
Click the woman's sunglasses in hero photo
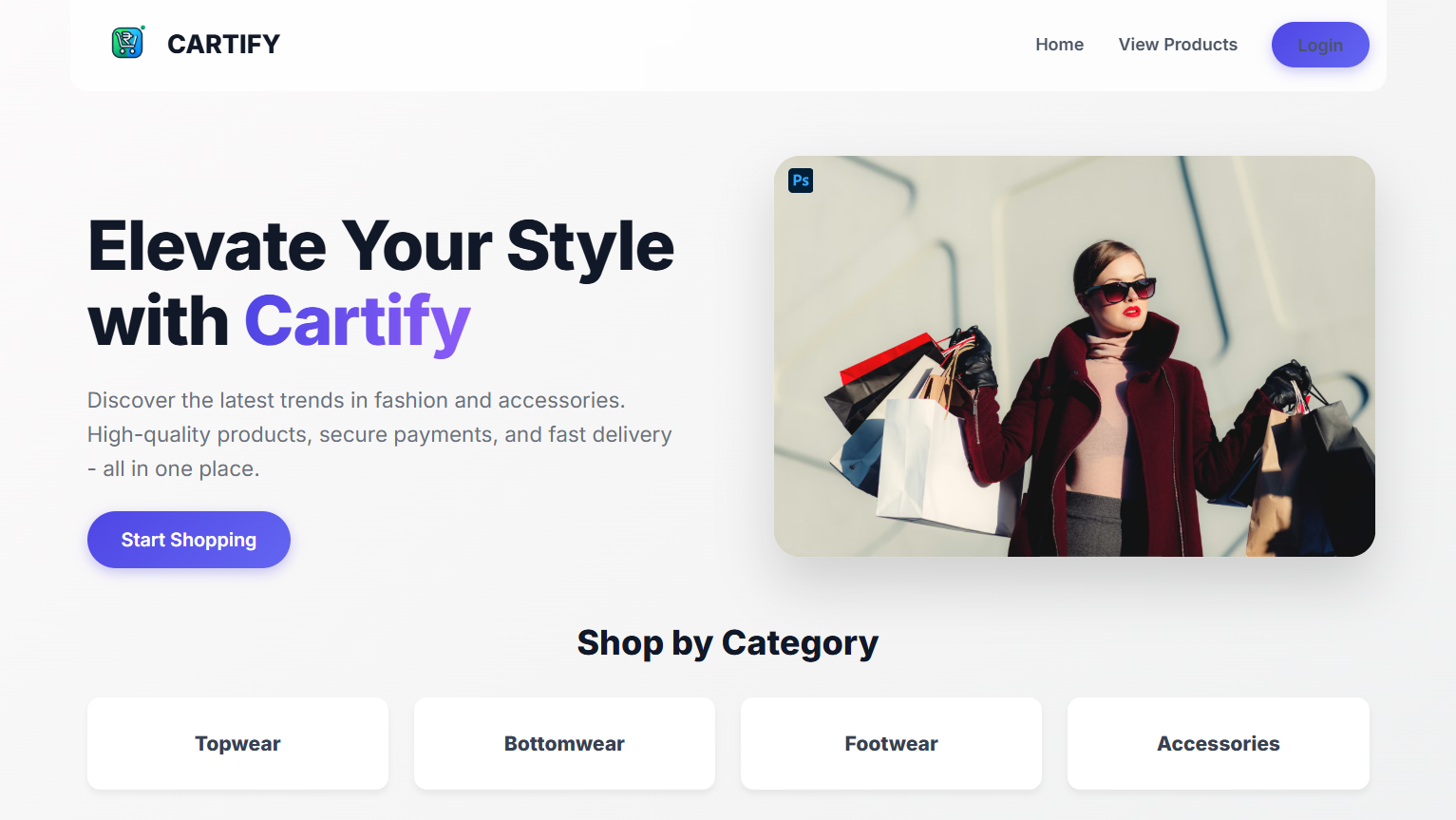(x=1120, y=290)
